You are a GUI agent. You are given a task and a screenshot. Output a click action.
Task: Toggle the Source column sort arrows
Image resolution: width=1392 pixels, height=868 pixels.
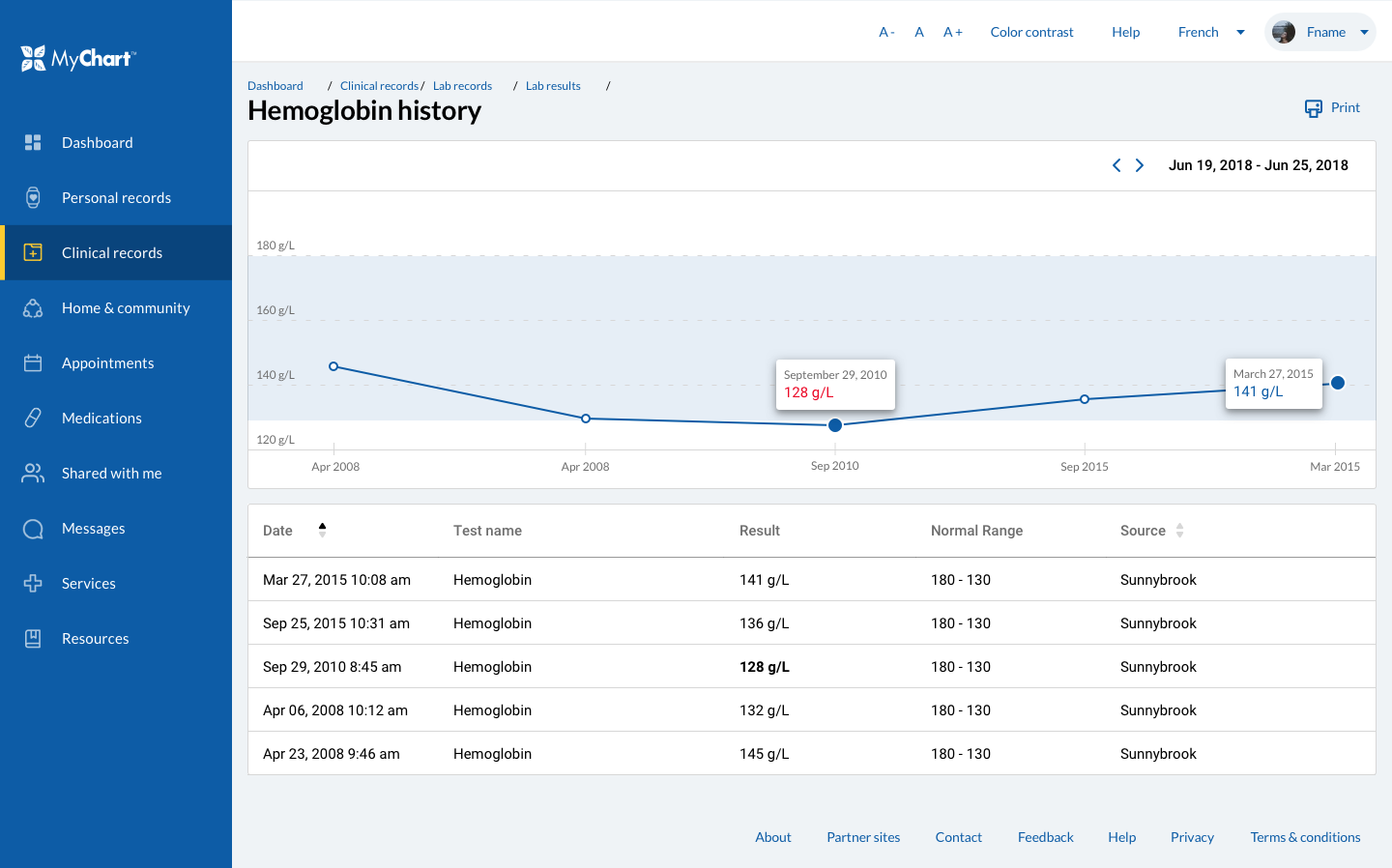click(x=1179, y=531)
